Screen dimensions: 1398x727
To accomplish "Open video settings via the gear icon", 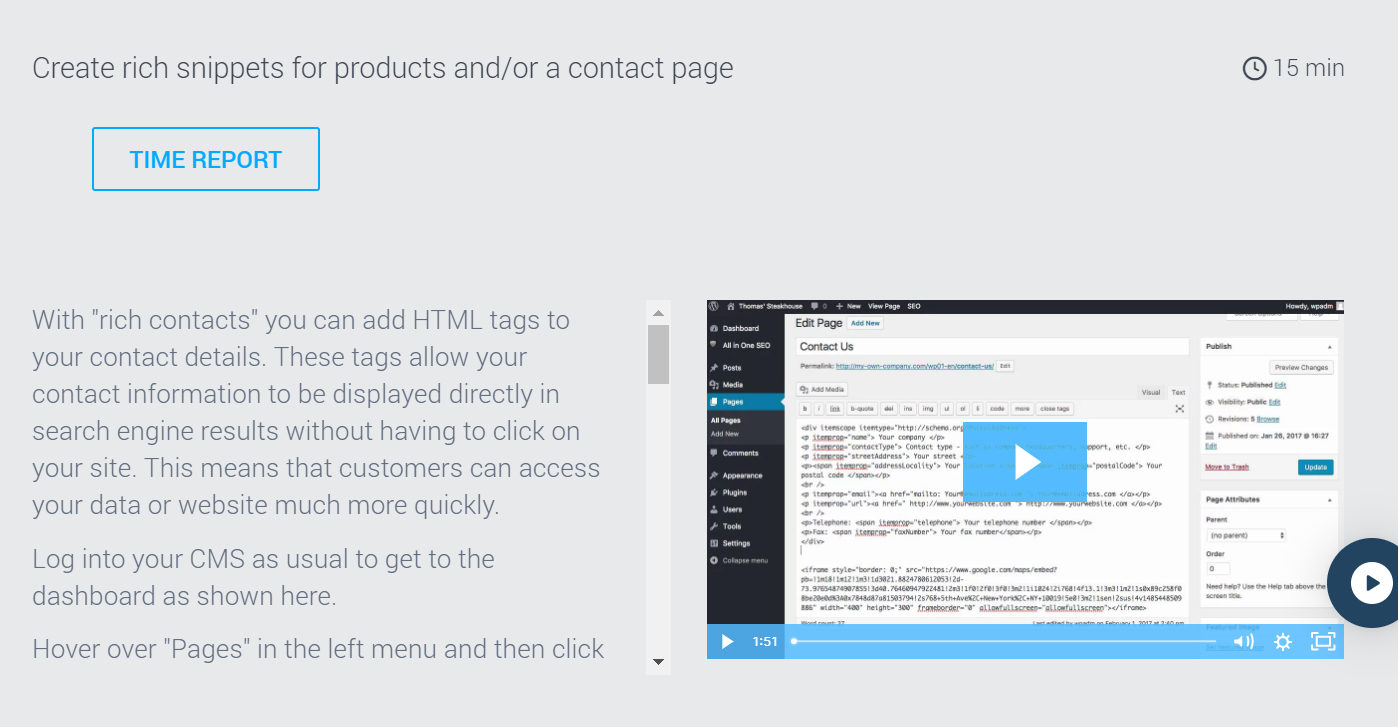I will point(1283,642).
